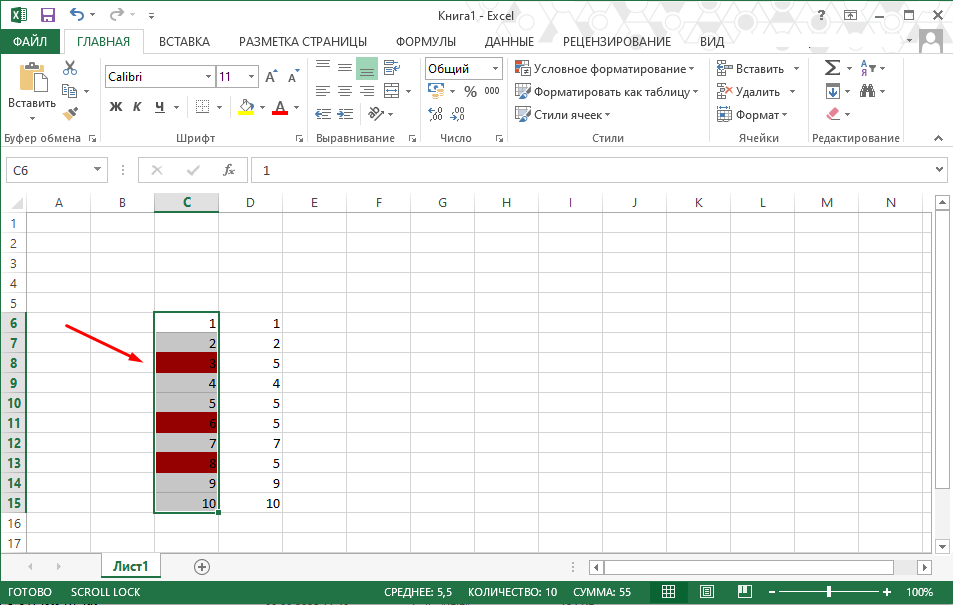Click the Стили ячеек button
This screenshot has width=953, height=605.
tap(562, 114)
